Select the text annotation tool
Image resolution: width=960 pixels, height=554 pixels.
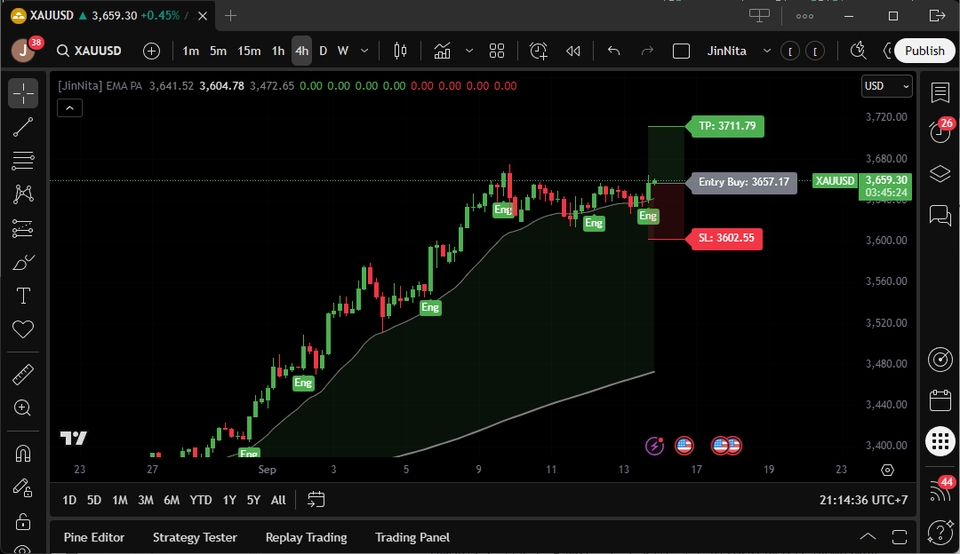[x=23, y=296]
